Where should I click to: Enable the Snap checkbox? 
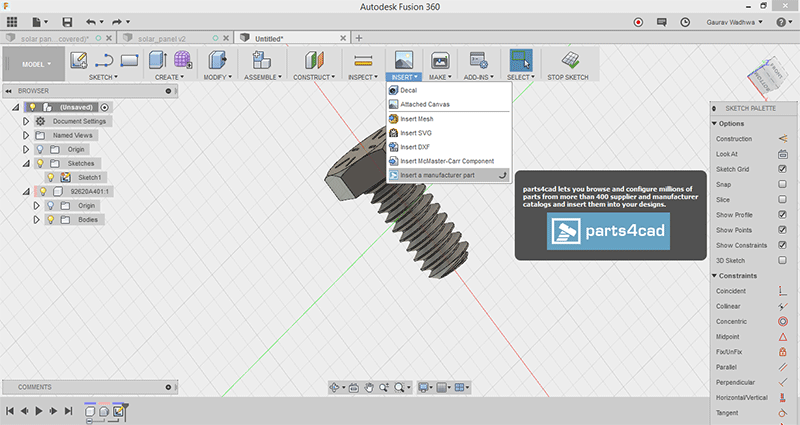pos(782,184)
